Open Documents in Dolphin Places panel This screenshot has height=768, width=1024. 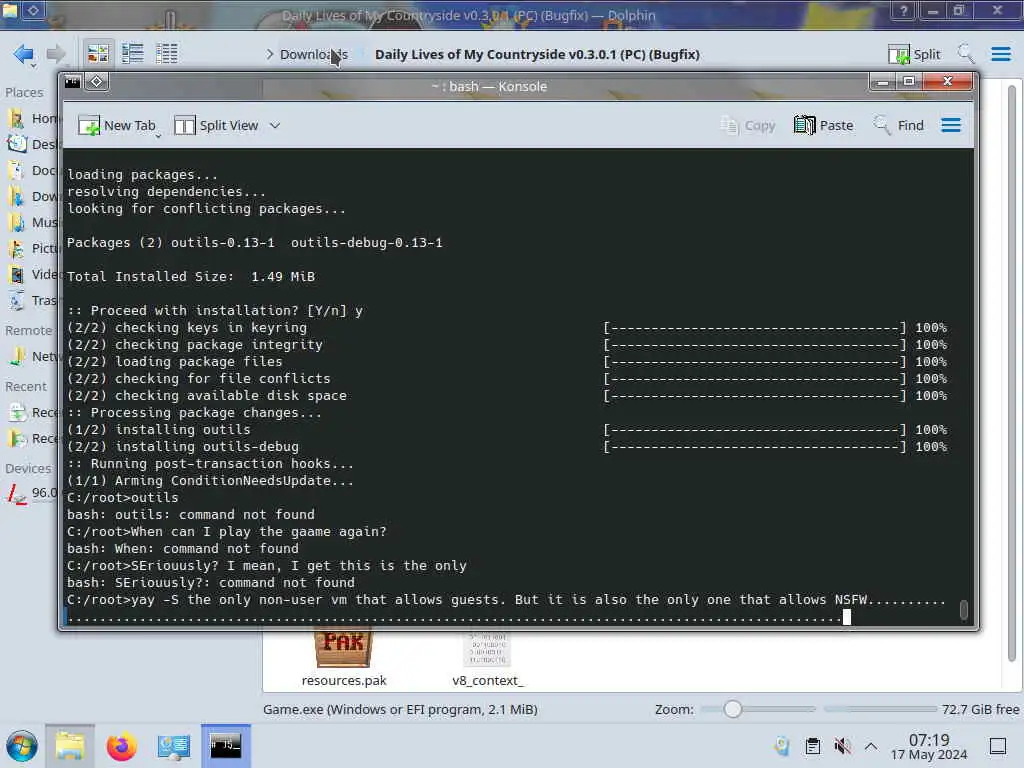tap(33, 170)
